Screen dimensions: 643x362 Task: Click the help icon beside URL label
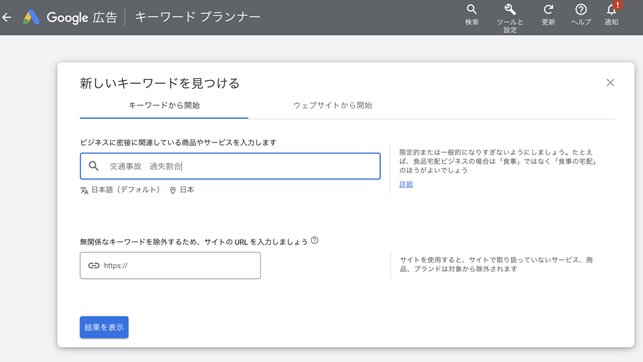(x=315, y=241)
